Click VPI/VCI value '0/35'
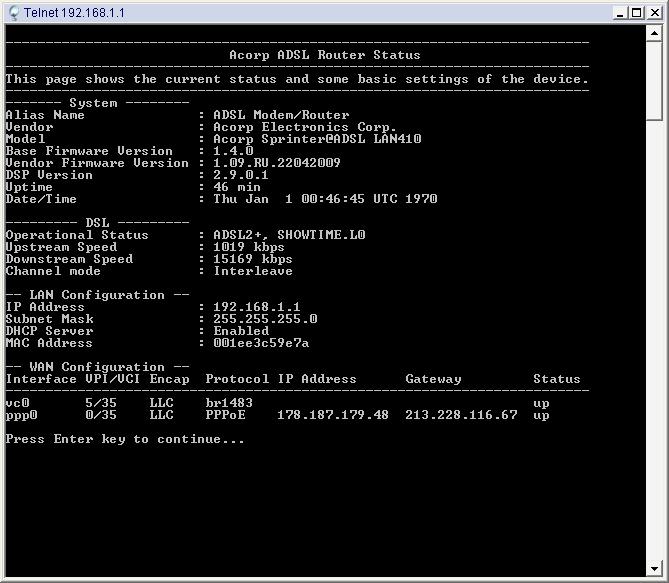This screenshot has width=669, height=583. (101, 415)
